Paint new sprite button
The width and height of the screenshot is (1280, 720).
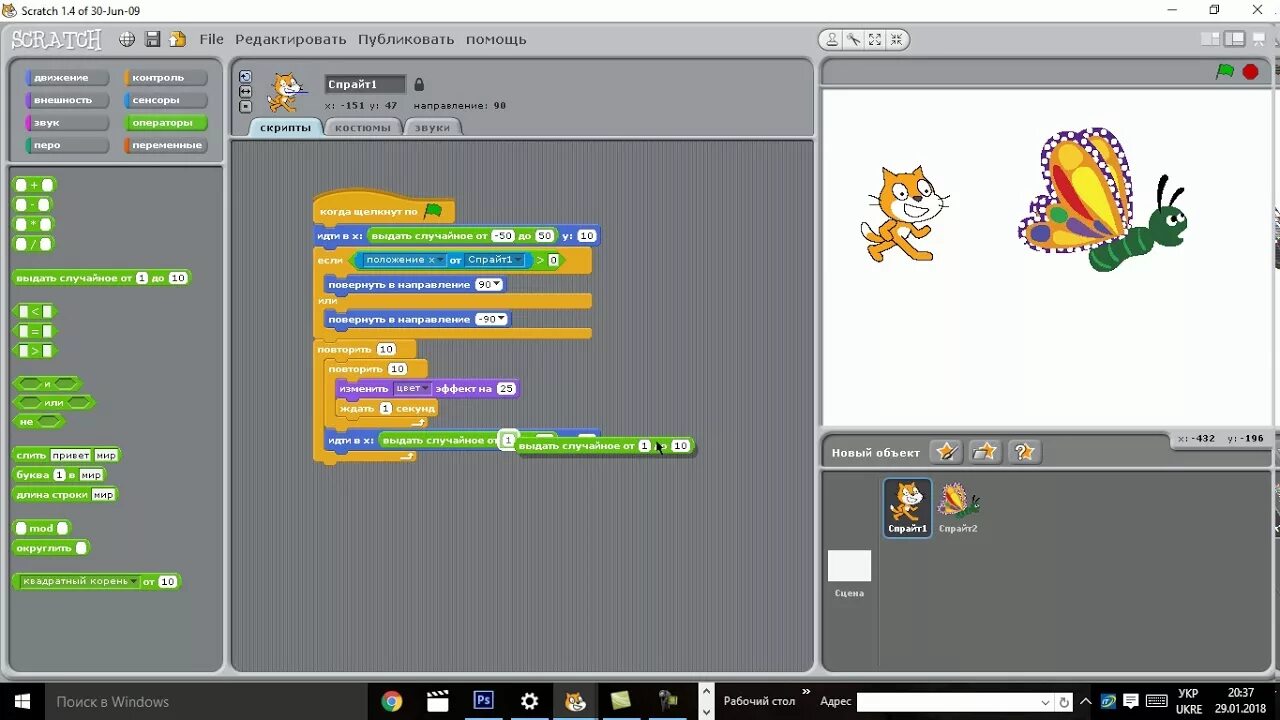[946, 452]
